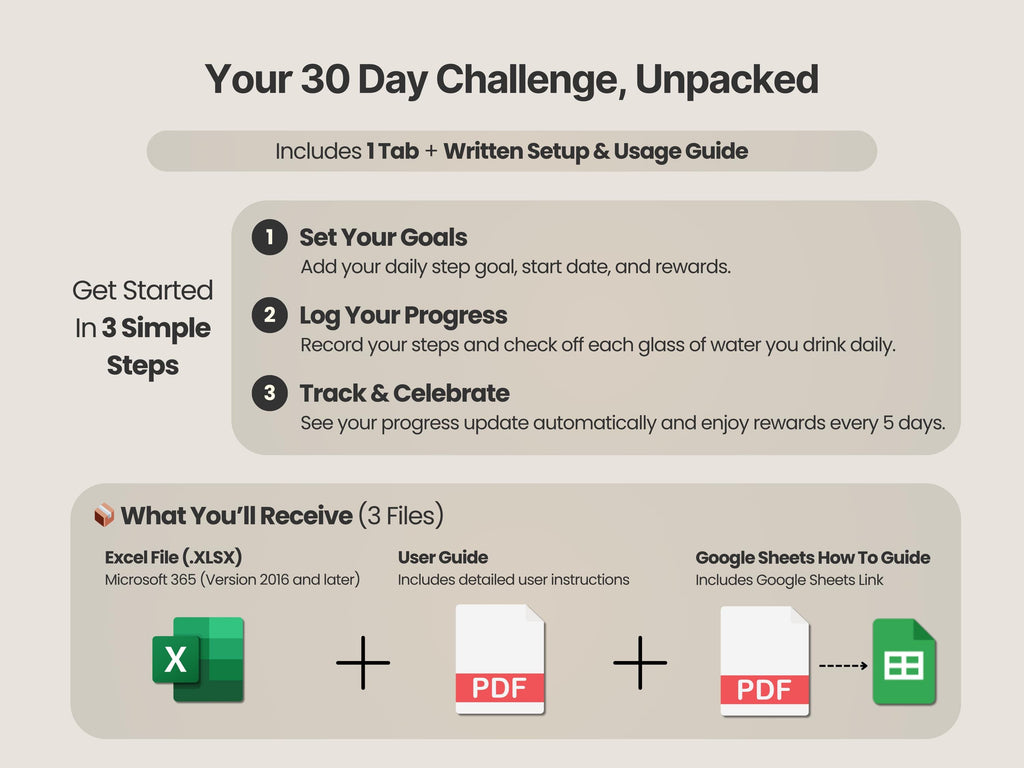
Task: Click the step 3 number circle
Action: (269, 393)
